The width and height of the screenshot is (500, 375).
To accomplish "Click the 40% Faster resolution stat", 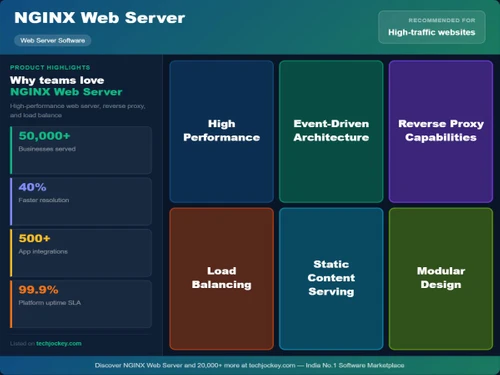I will pyautogui.click(x=81, y=201).
